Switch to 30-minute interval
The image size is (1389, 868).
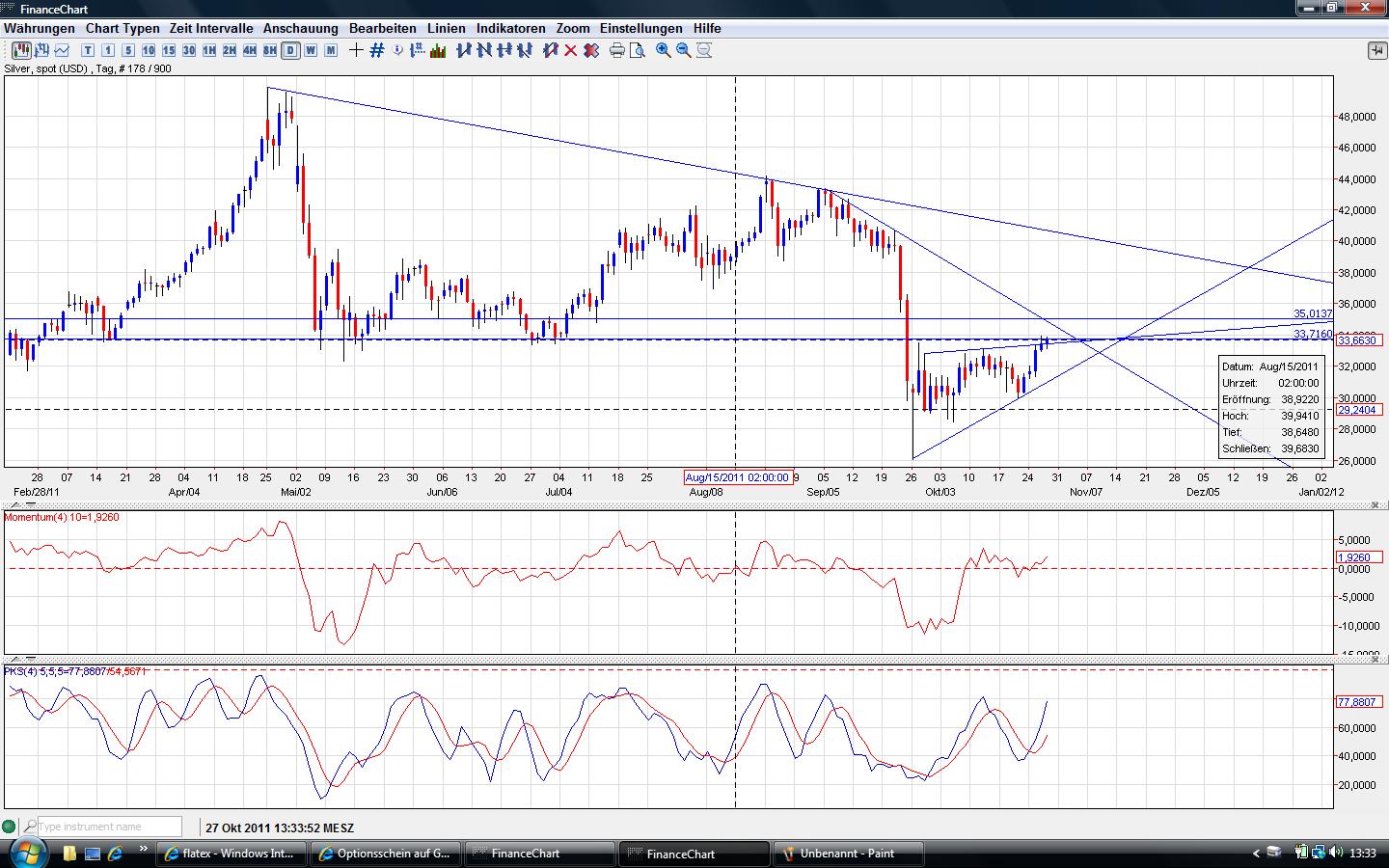189,50
